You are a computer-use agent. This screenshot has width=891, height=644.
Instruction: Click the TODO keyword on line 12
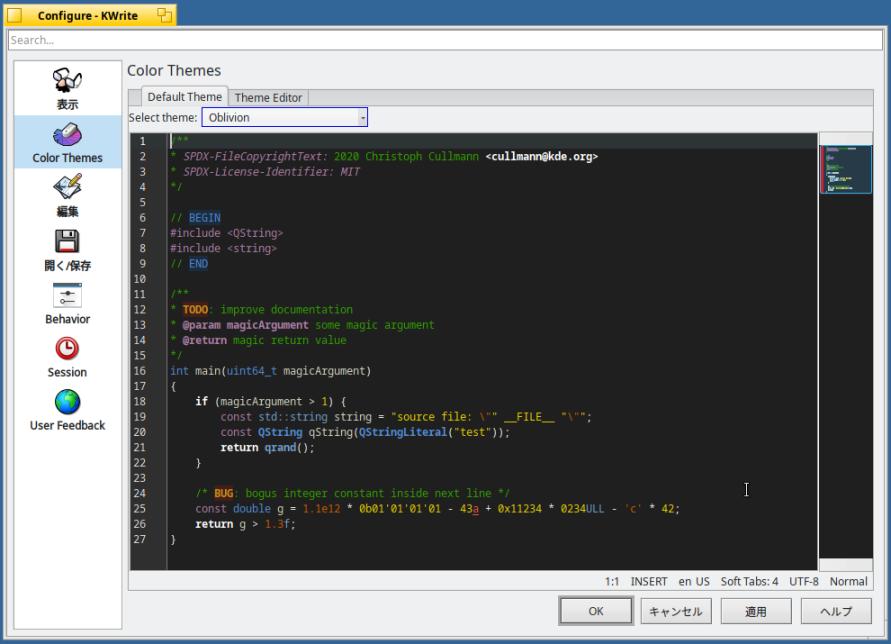(x=195, y=309)
